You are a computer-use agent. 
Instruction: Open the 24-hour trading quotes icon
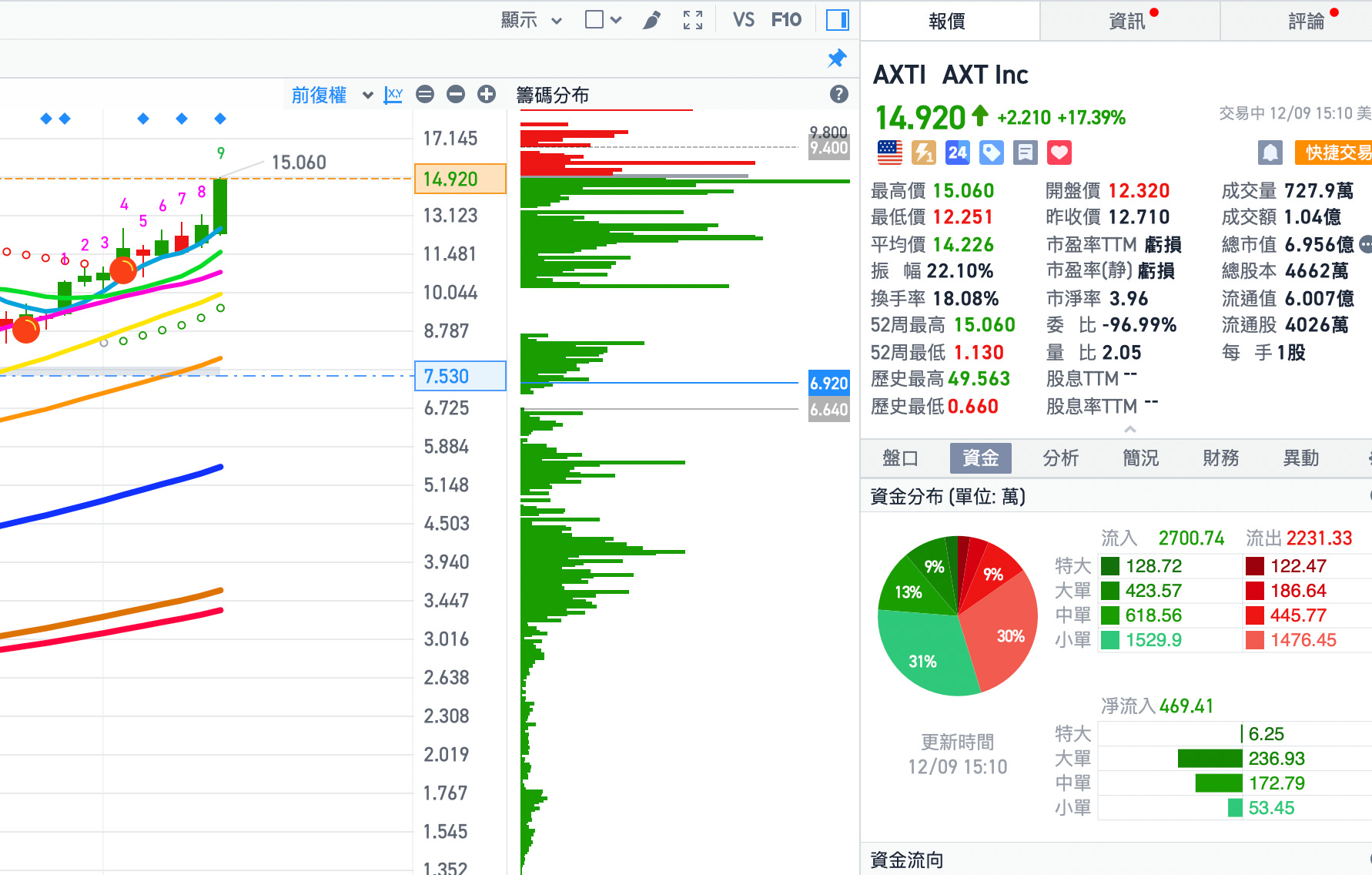click(957, 153)
